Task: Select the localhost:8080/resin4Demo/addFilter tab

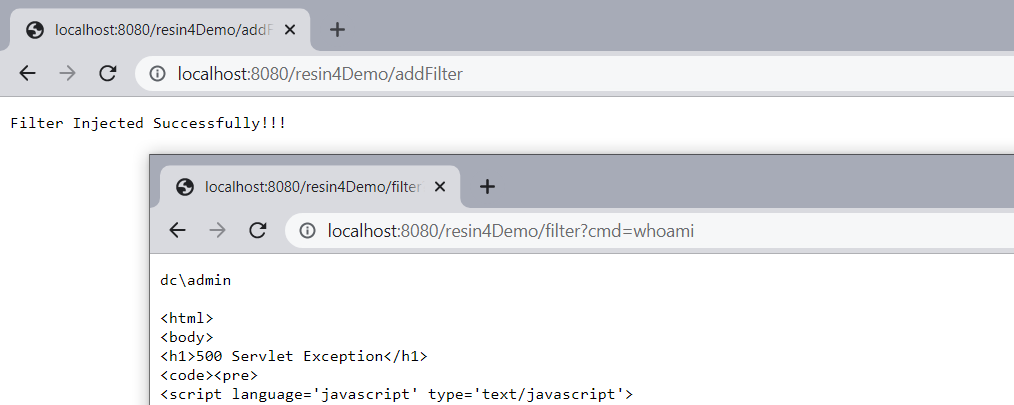Action: 160,30
